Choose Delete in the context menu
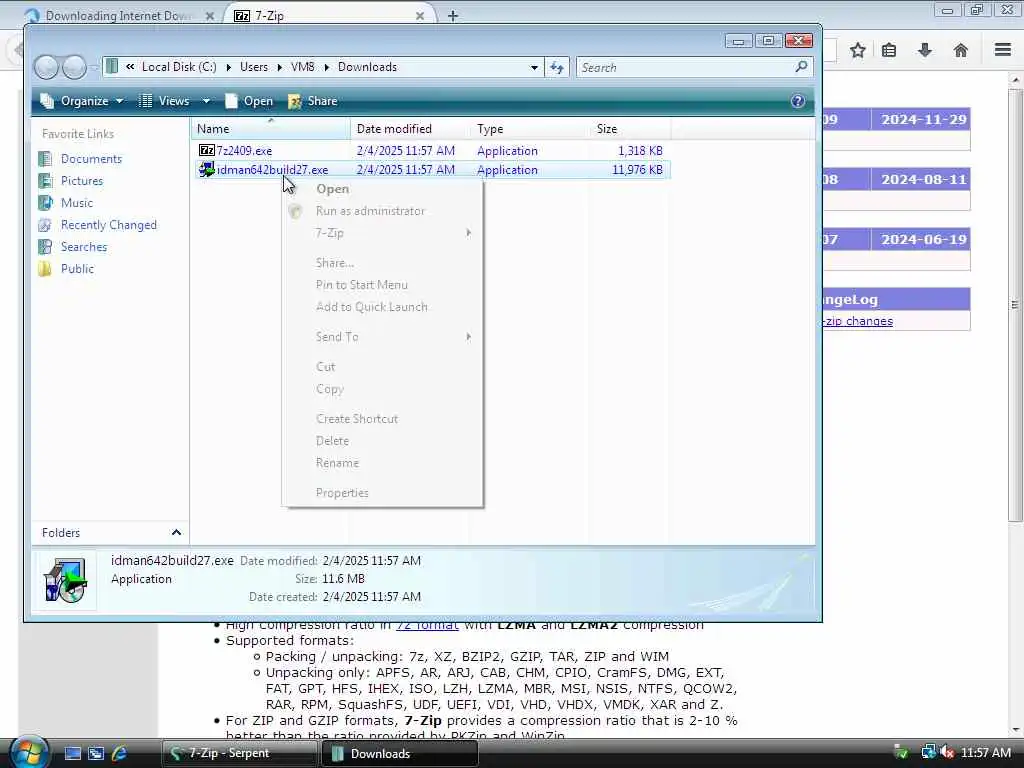1024x768 pixels. click(x=382, y=441)
